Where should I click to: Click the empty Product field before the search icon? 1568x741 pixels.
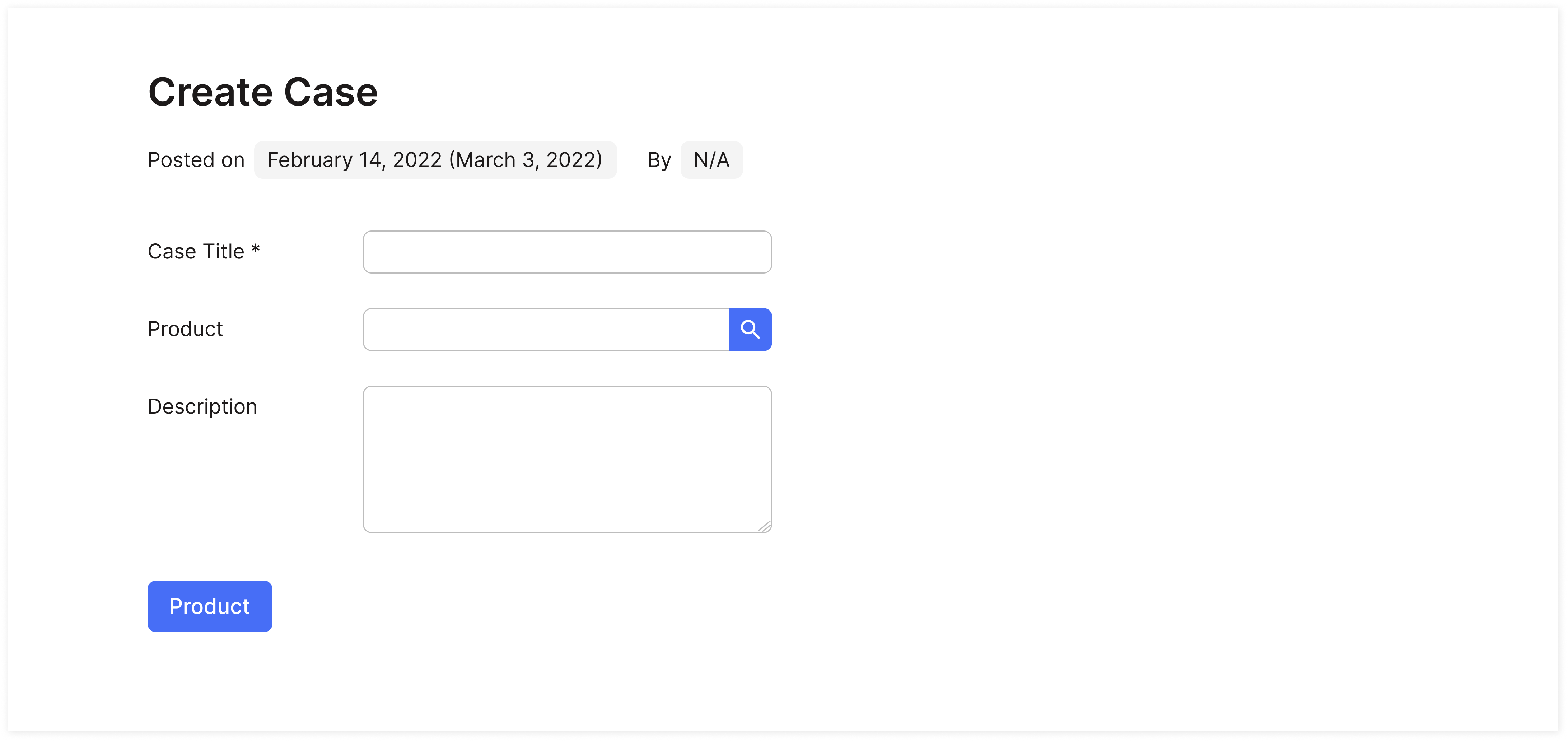click(545, 330)
